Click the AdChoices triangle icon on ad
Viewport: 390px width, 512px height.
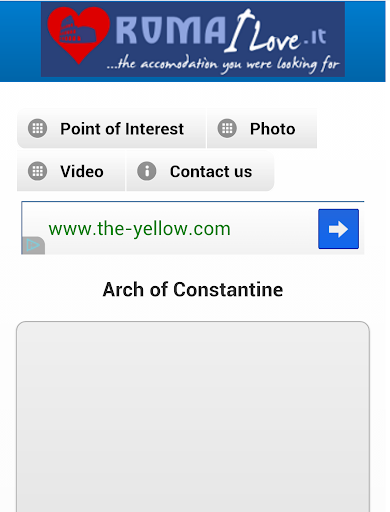(33, 246)
